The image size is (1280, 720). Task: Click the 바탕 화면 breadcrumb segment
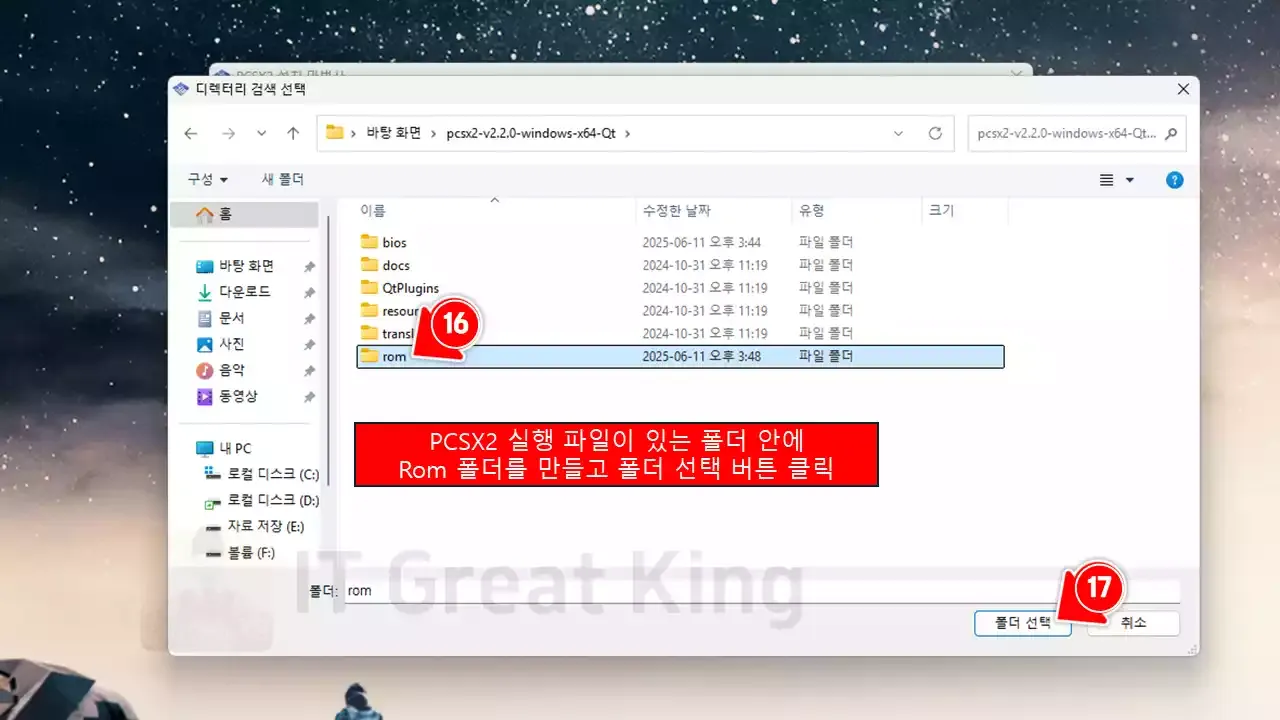tap(394, 133)
